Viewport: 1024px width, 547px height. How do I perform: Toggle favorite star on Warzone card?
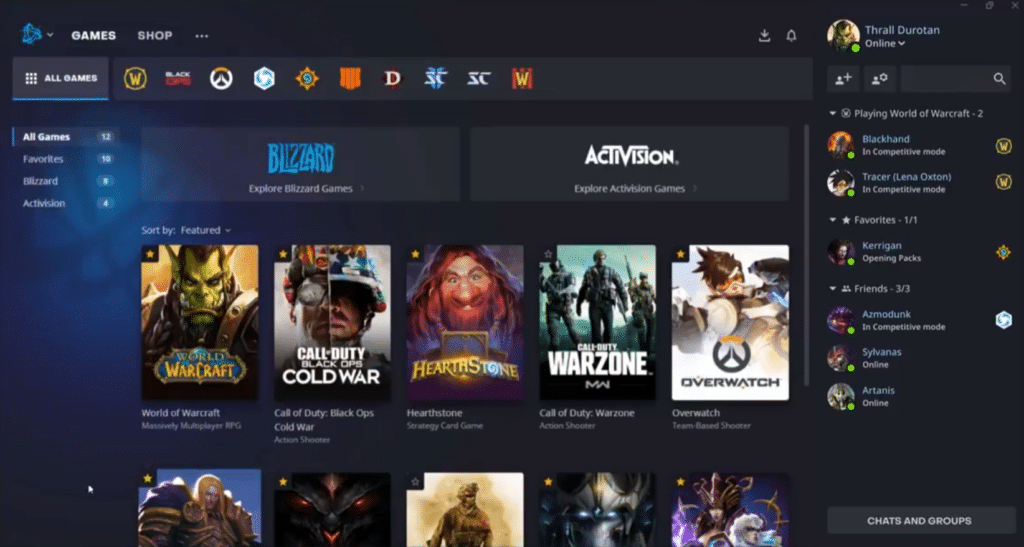pos(548,254)
